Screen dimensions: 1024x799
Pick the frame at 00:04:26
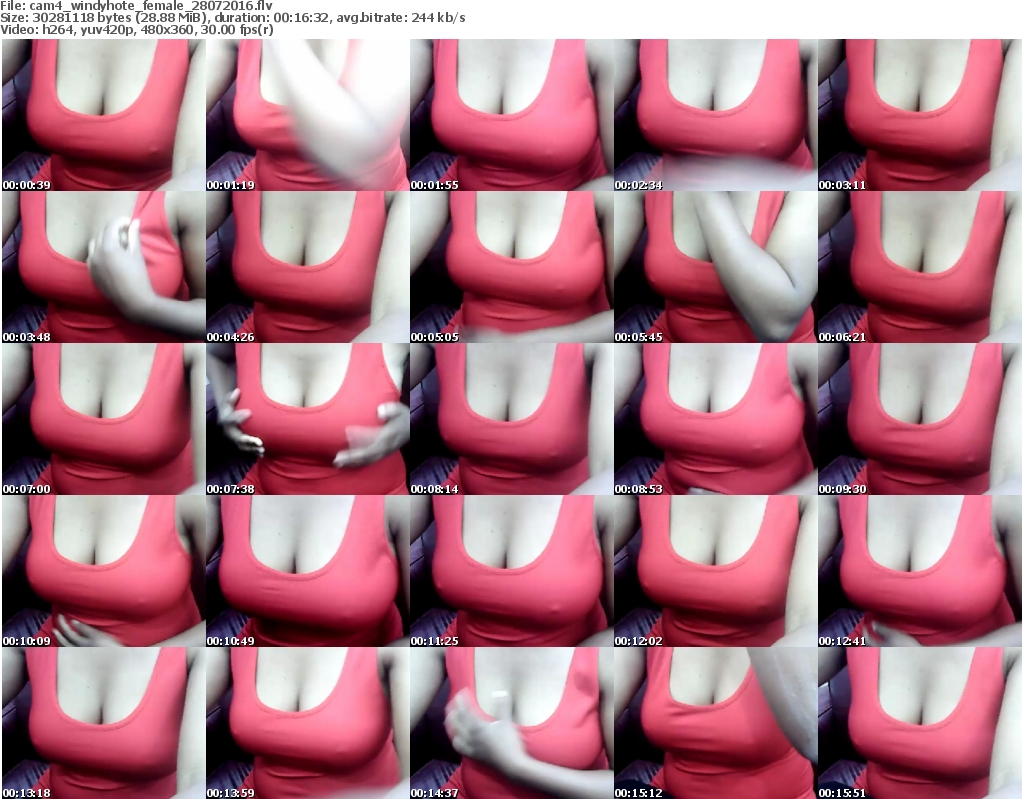(x=308, y=267)
